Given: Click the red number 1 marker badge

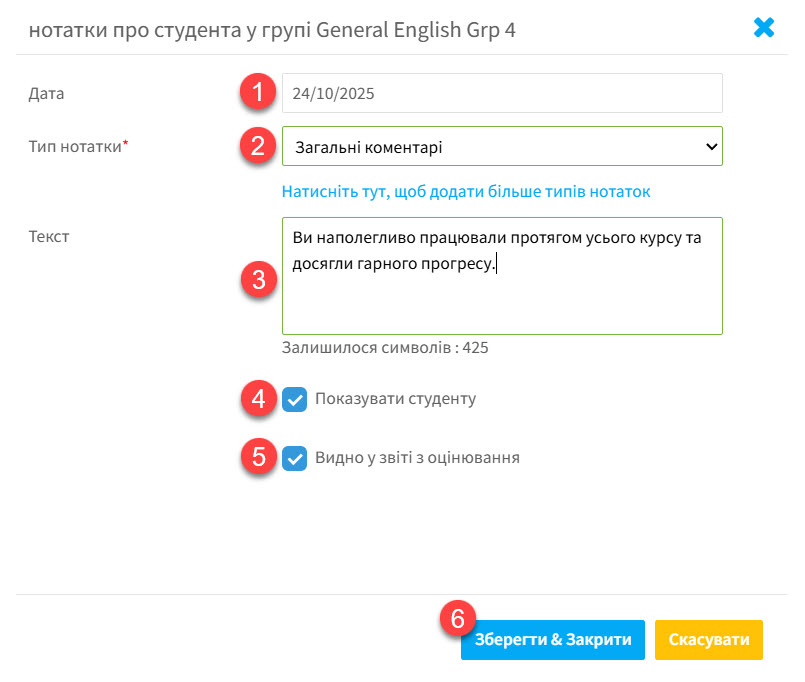Looking at the screenshot, I should 257,93.
